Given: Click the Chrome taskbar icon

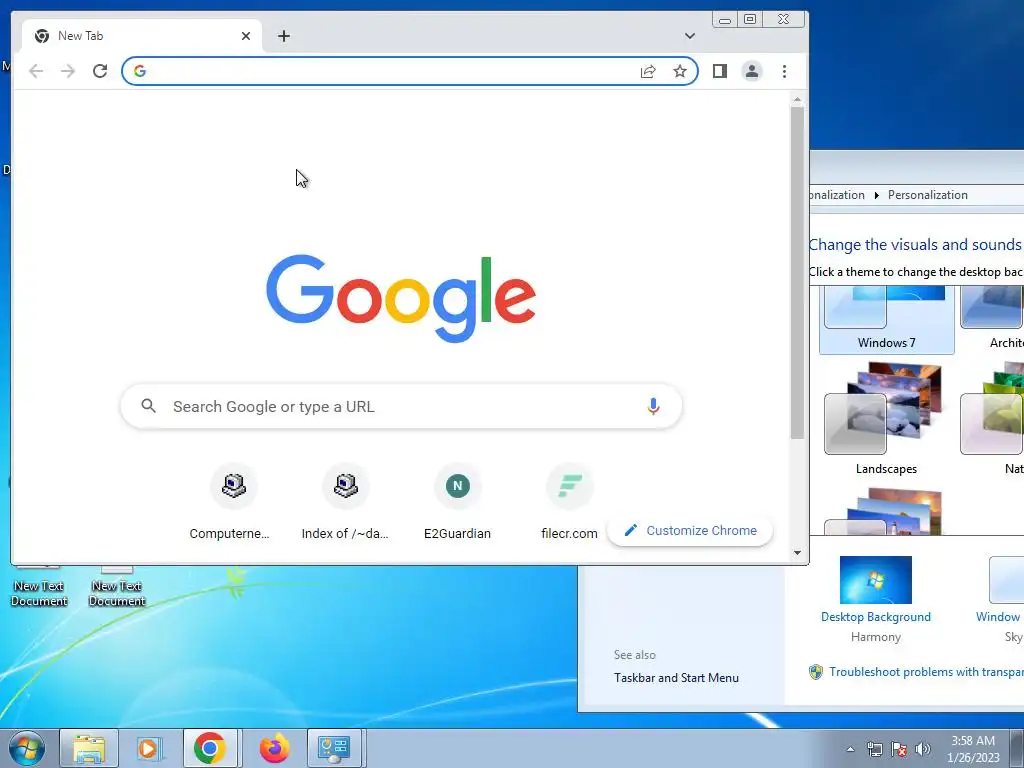Looking at the screenshot, I should tap(210, 748).
